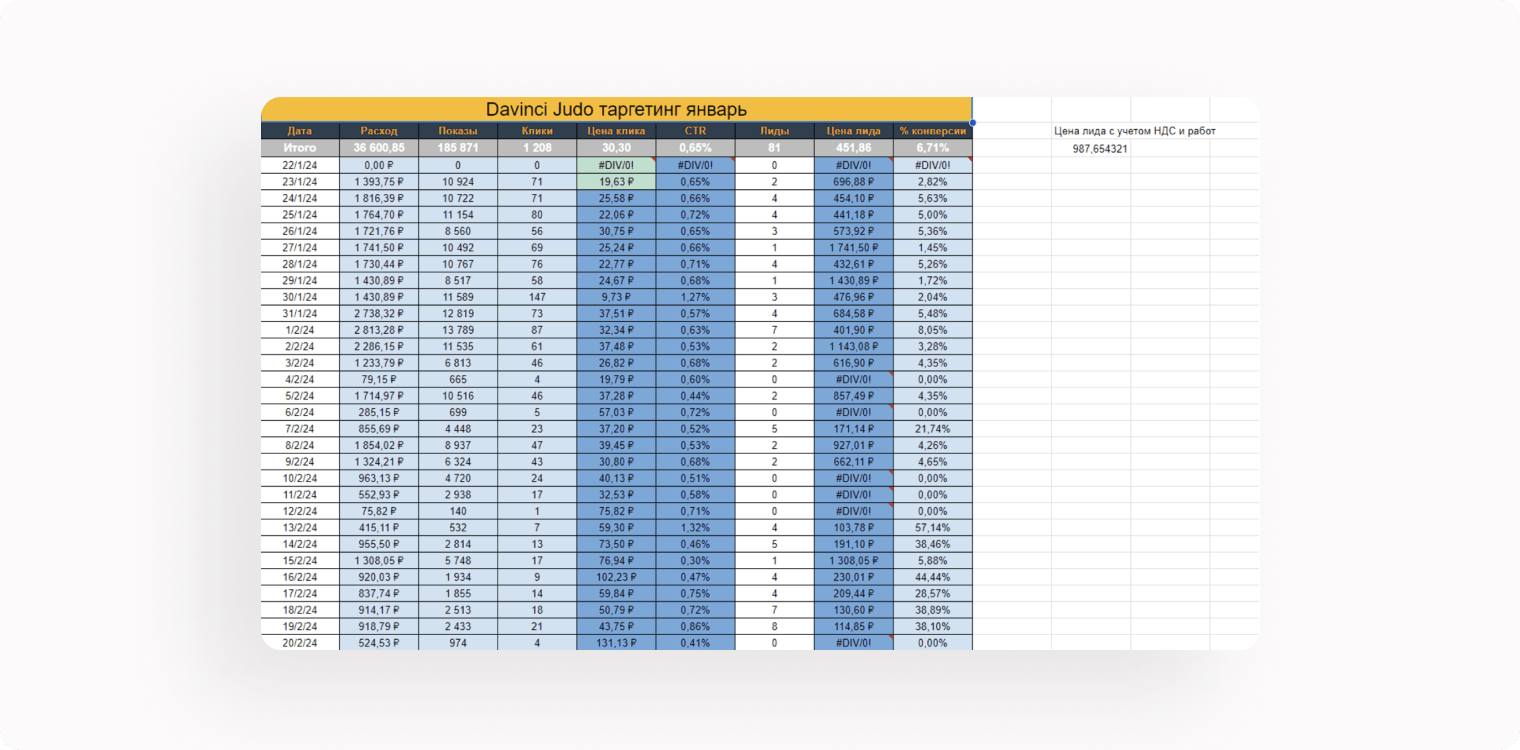Click the spend value "1 324,21 ₽"
This screenshot has height=750, width=1520.
pos(379,462)
